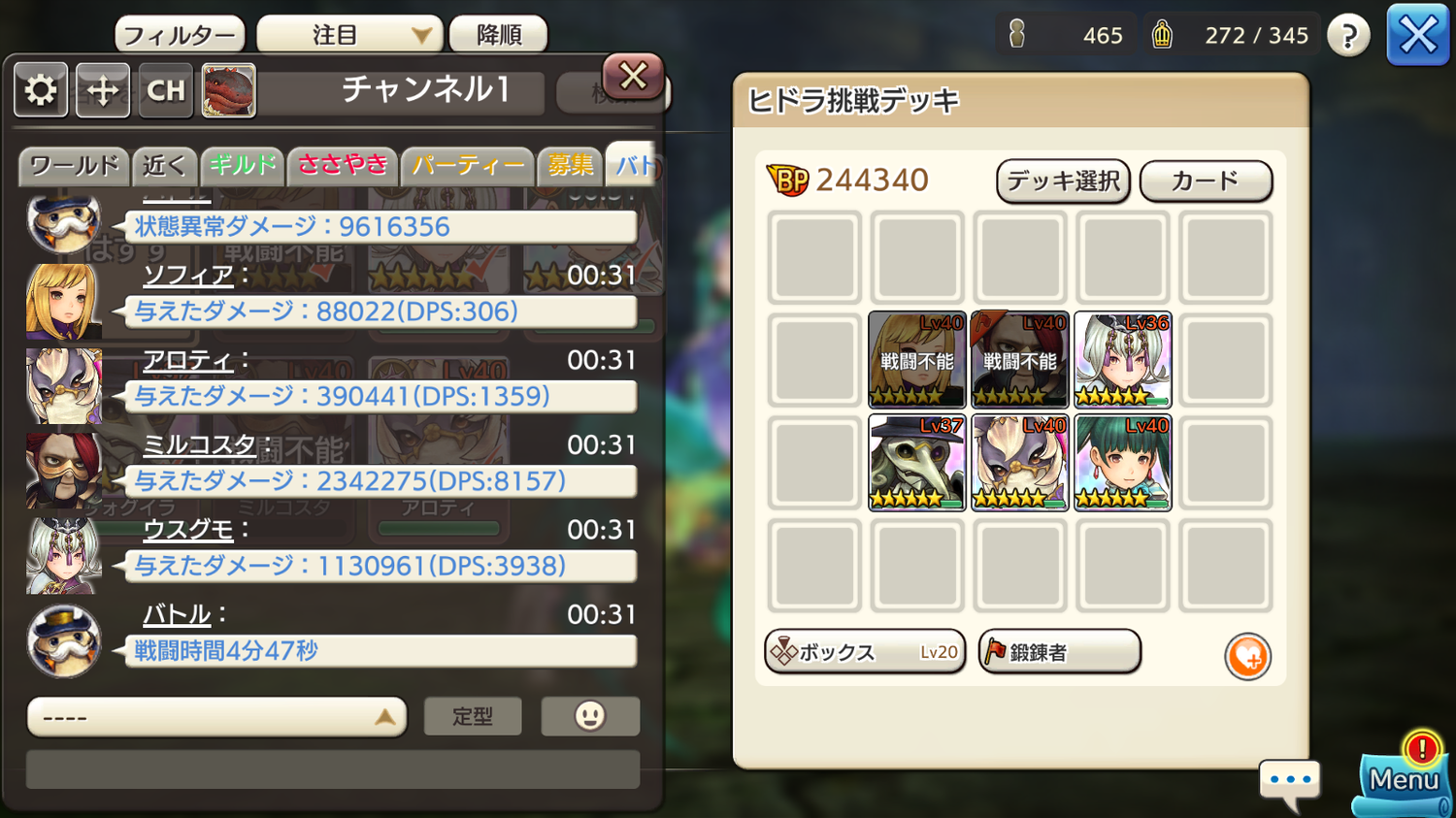Image resolution: width=1456 pixels, height=818 pixels.
Task: Click the move chat window arrows icon
Action: [x=103, y=90]
